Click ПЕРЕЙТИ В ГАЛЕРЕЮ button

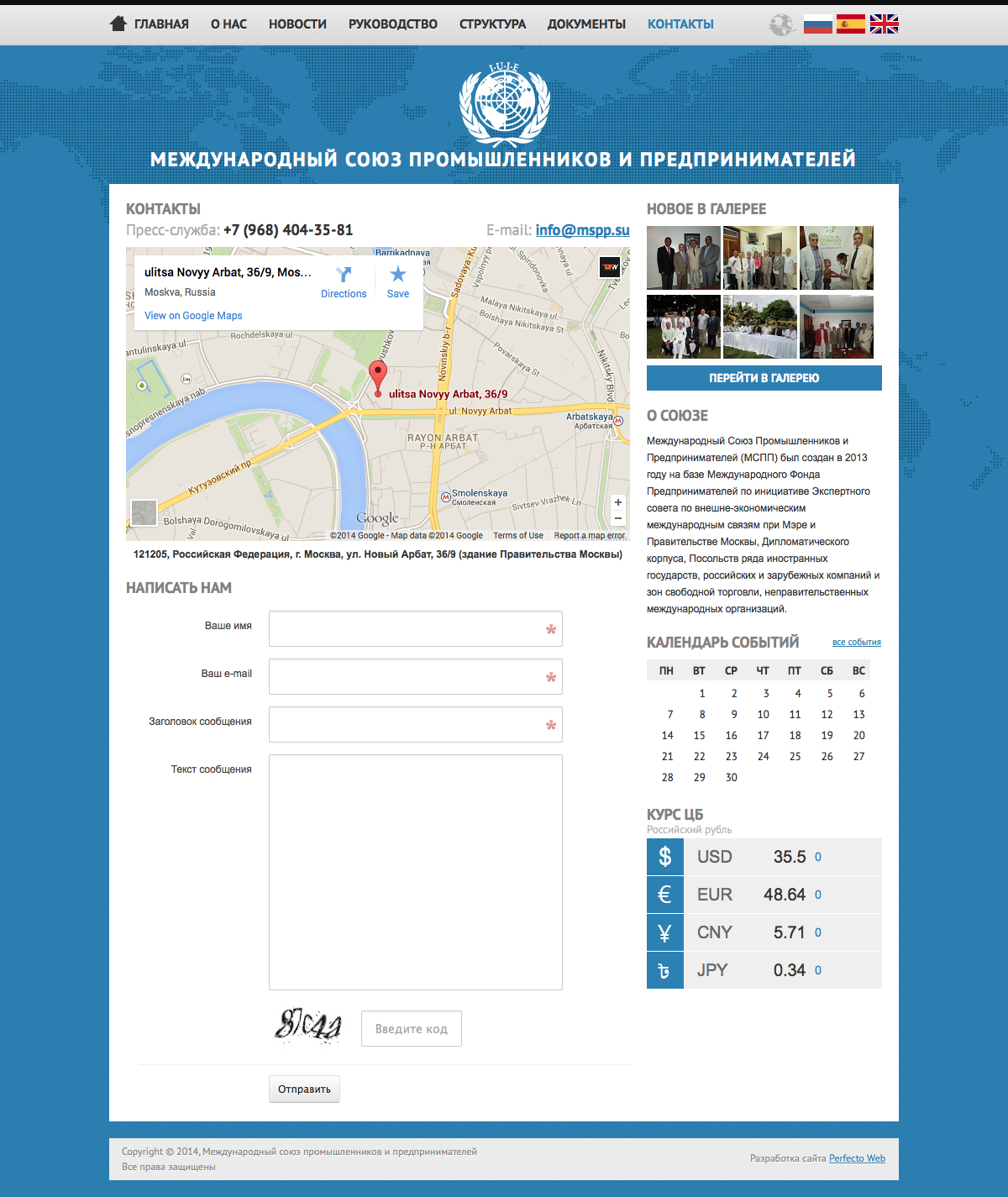[x=764, y=378]
